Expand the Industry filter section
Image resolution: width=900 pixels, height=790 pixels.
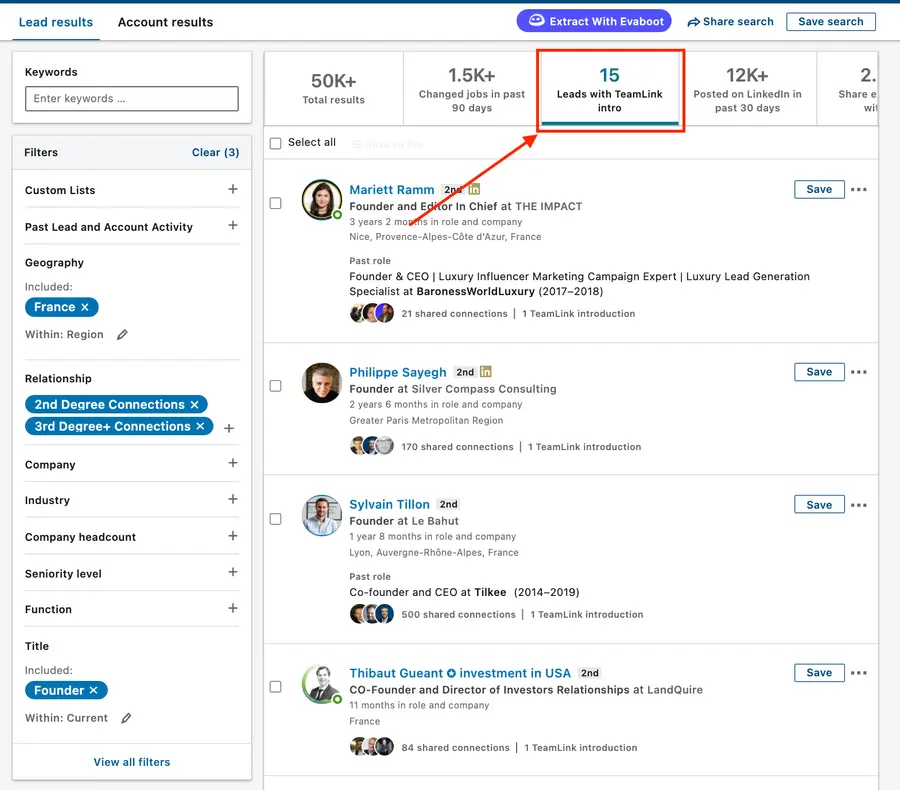coord(233,501)
